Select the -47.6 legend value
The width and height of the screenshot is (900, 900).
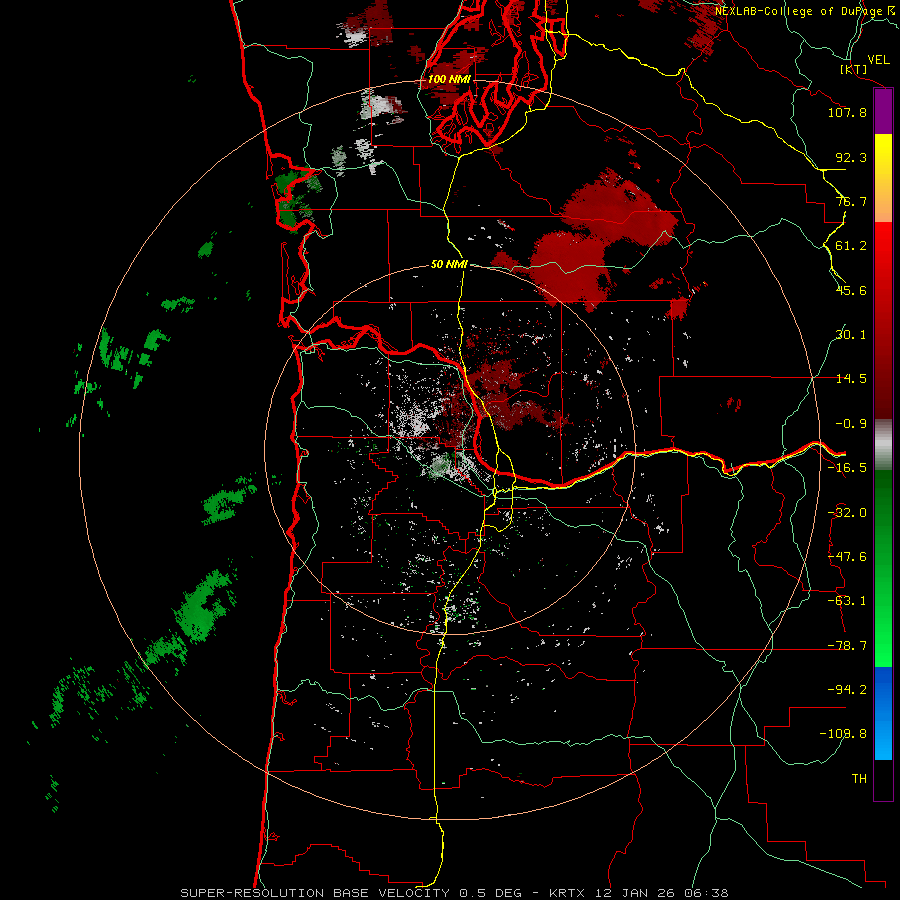[x=847, y=557]
